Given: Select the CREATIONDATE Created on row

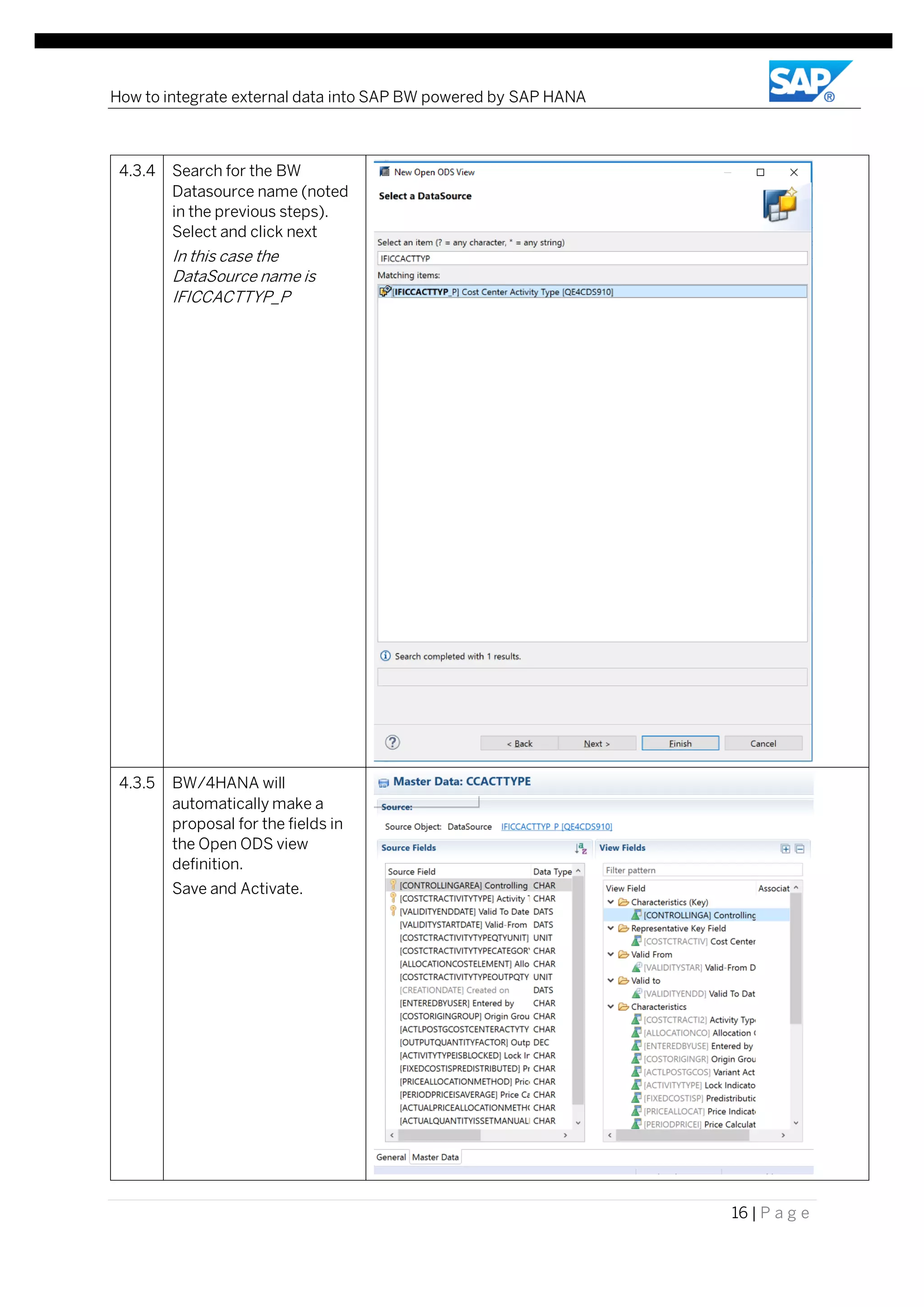Looking at the screenshot, I should 479,990.
